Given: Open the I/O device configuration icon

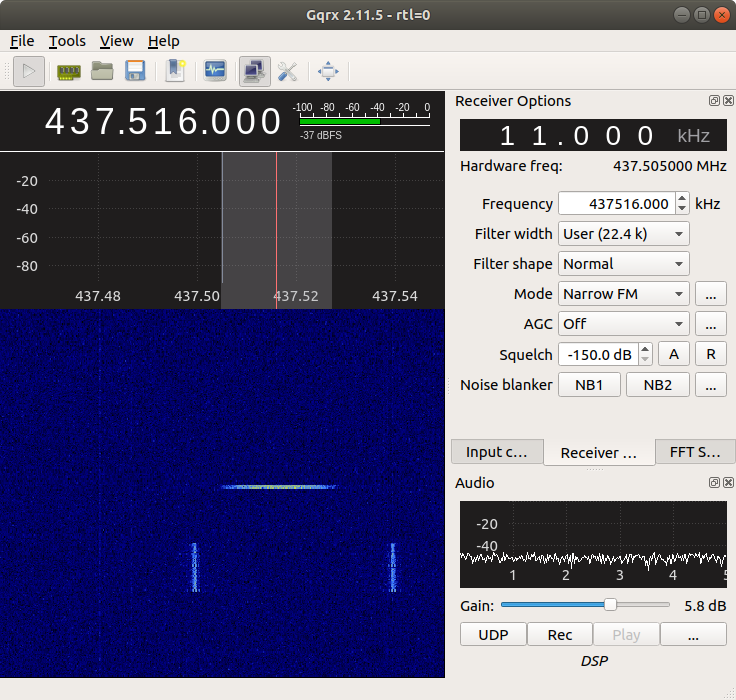Looking at the screenshot, I should click(69, 71).
